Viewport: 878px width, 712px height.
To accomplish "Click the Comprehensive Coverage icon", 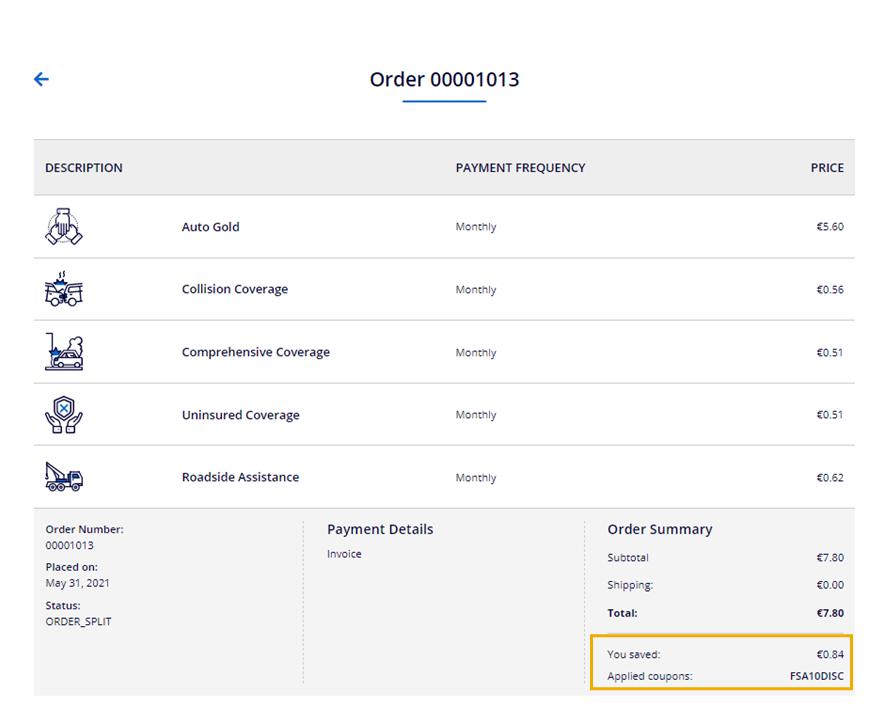I will (x=64, y=352).
